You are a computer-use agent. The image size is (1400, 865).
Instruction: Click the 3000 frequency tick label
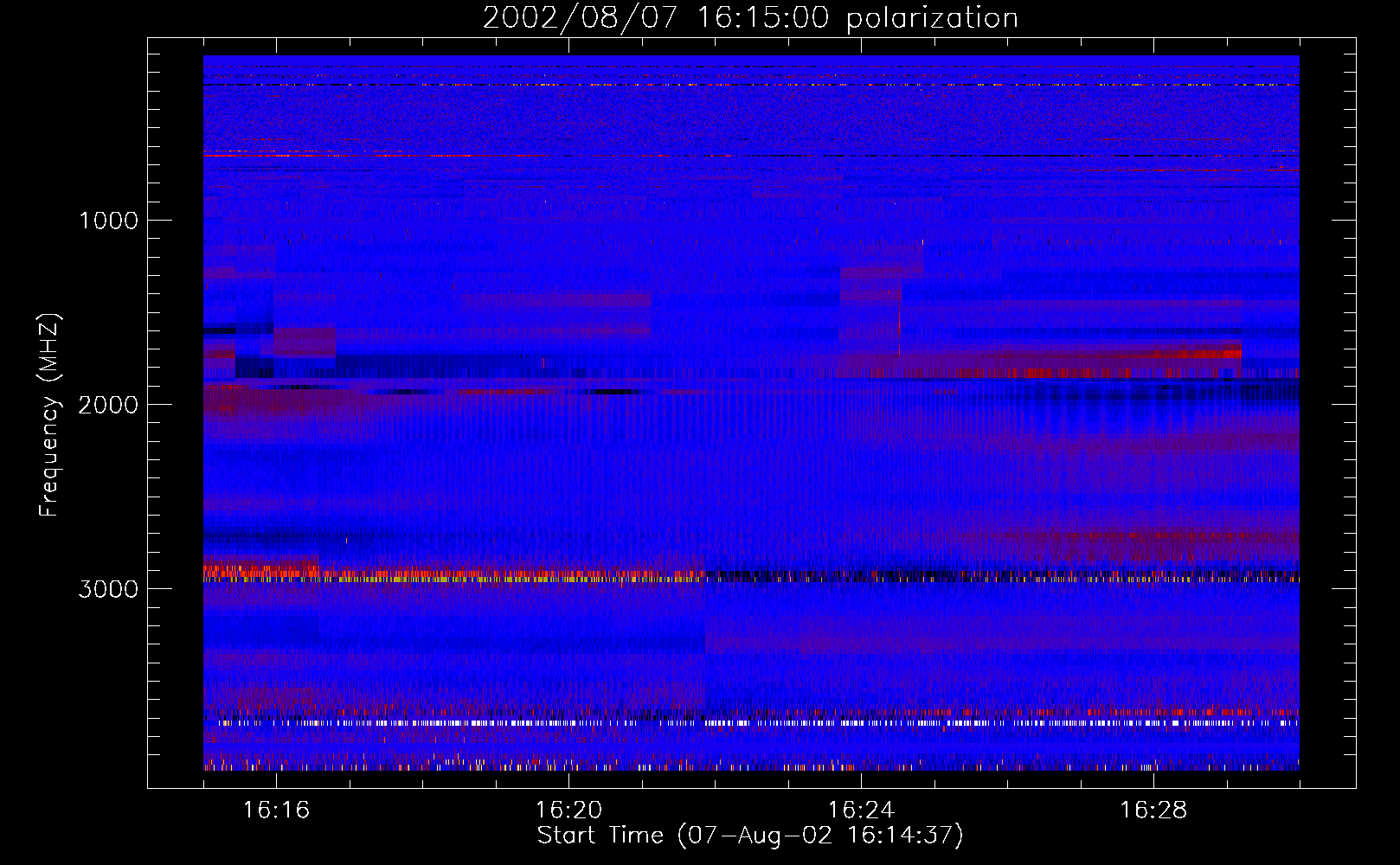[x=108, y=589]
